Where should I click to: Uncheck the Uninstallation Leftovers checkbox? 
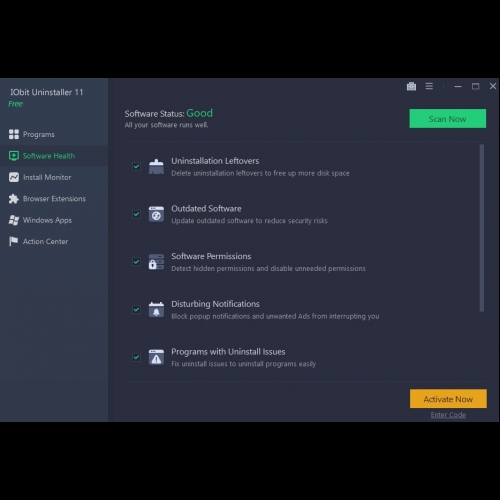click(136, 166)
